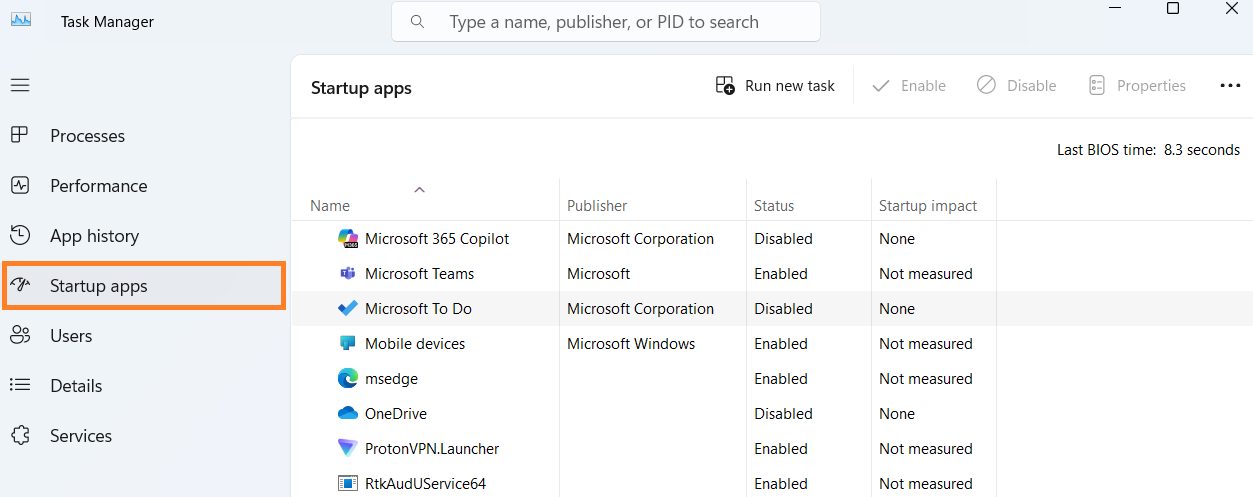Click the Microsoft To Do checkmark icon
The height and width of the screenshot is (497, 1253).
(348, 309)
